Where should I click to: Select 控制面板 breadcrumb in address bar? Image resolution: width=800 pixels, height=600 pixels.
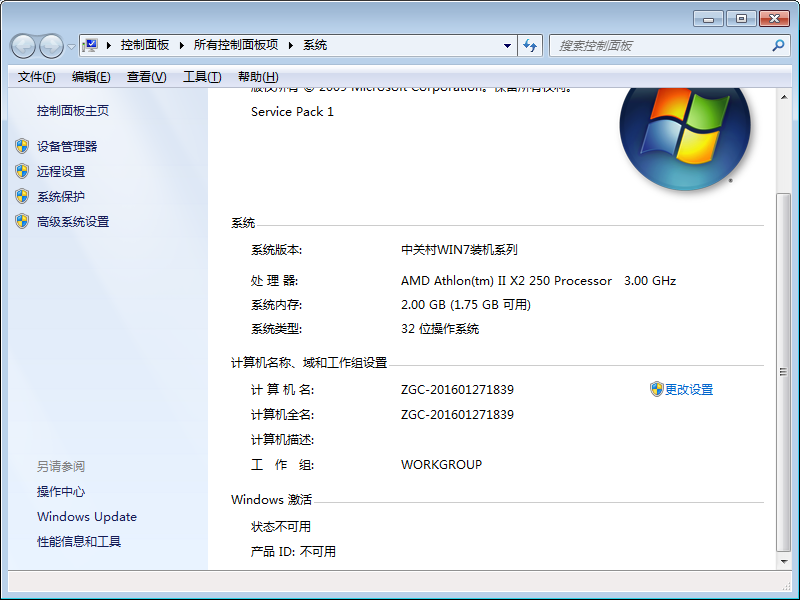(x=145, y=45)
